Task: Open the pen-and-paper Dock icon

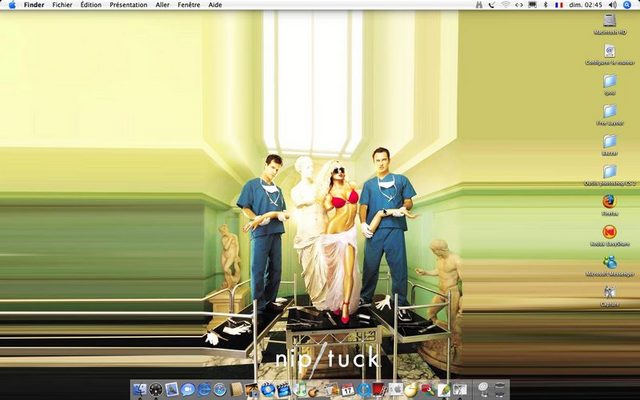Action: pos(444,389)
